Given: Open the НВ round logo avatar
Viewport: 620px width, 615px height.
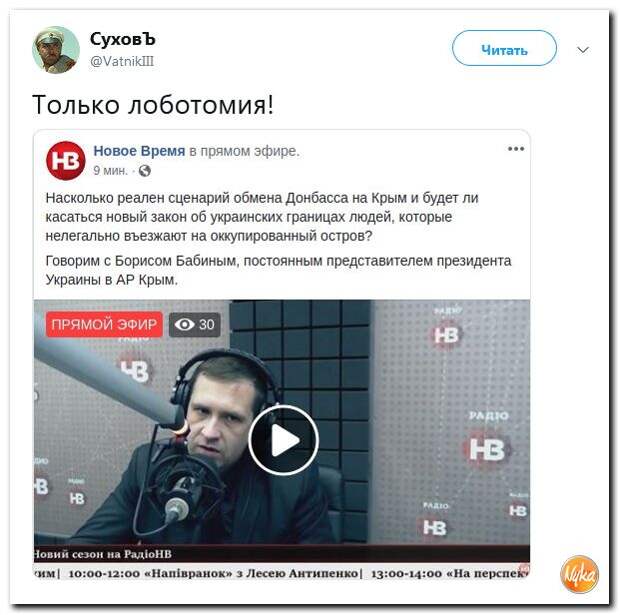Looking at the screenshot, I should click(66, 161).
